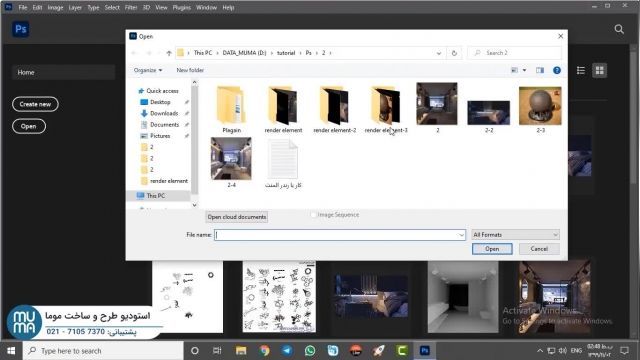Show hidden system tray icons
Viewport: 640px width, 360px height.
(x=540, y=351)
